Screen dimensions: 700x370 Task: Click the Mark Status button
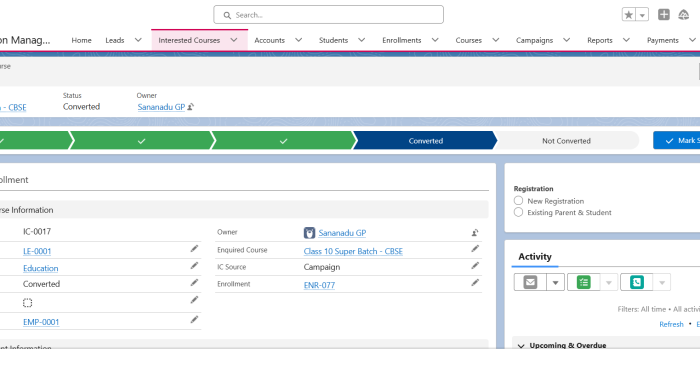[x=677, y=141]
